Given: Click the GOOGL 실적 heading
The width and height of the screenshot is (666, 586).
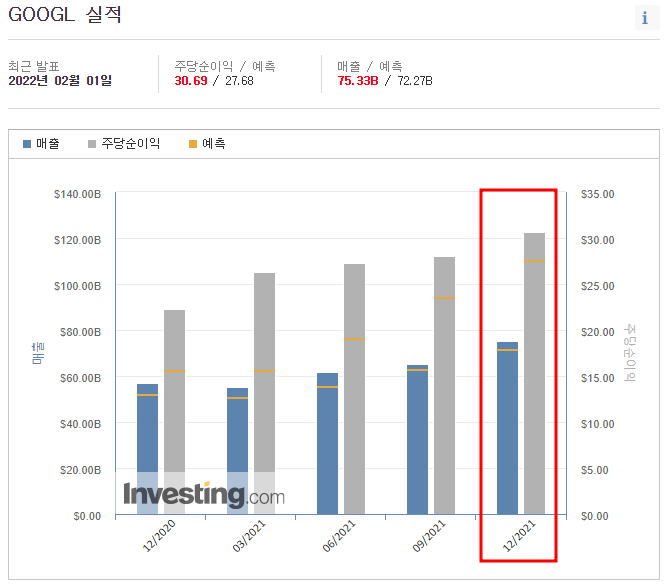Looking at the screenshot, I should point(65,14).
